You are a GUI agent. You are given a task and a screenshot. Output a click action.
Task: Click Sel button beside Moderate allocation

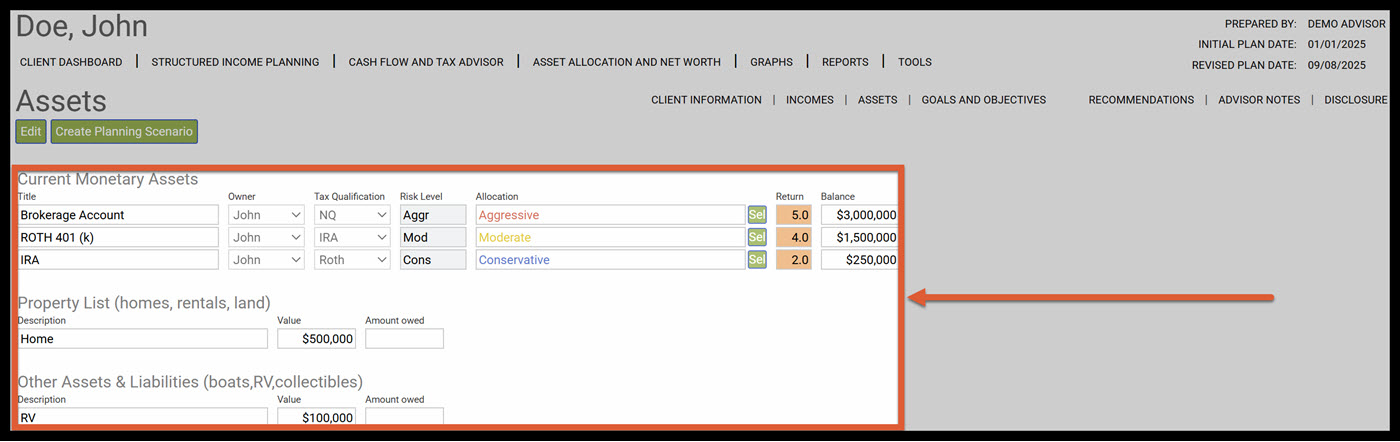tap(757, 237)
